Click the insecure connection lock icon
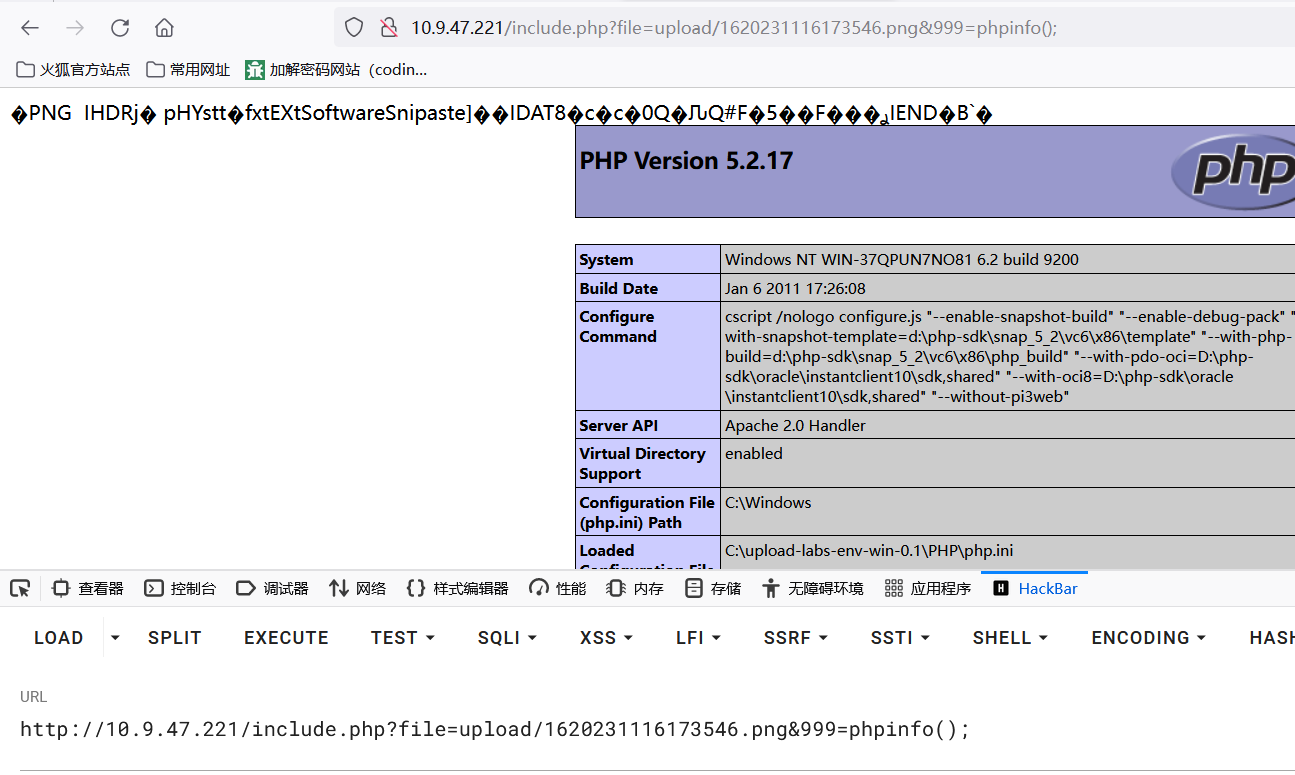The width and height of the screenshot is (1295, 775). 389,28
